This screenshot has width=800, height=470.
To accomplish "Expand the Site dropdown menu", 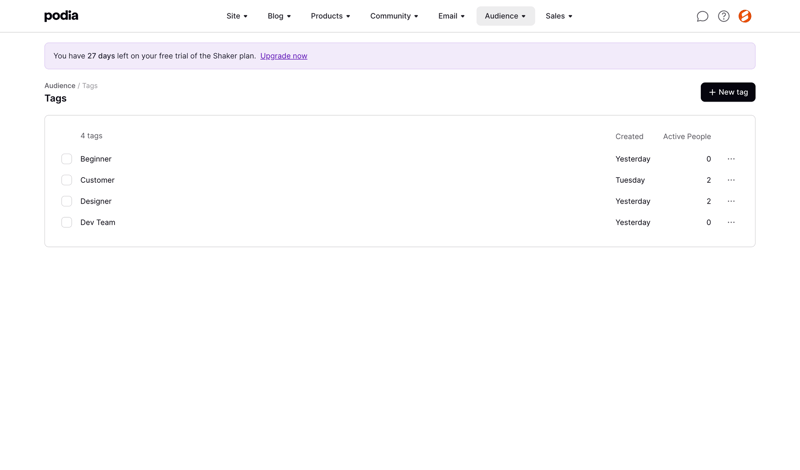I will pos(237,16).
